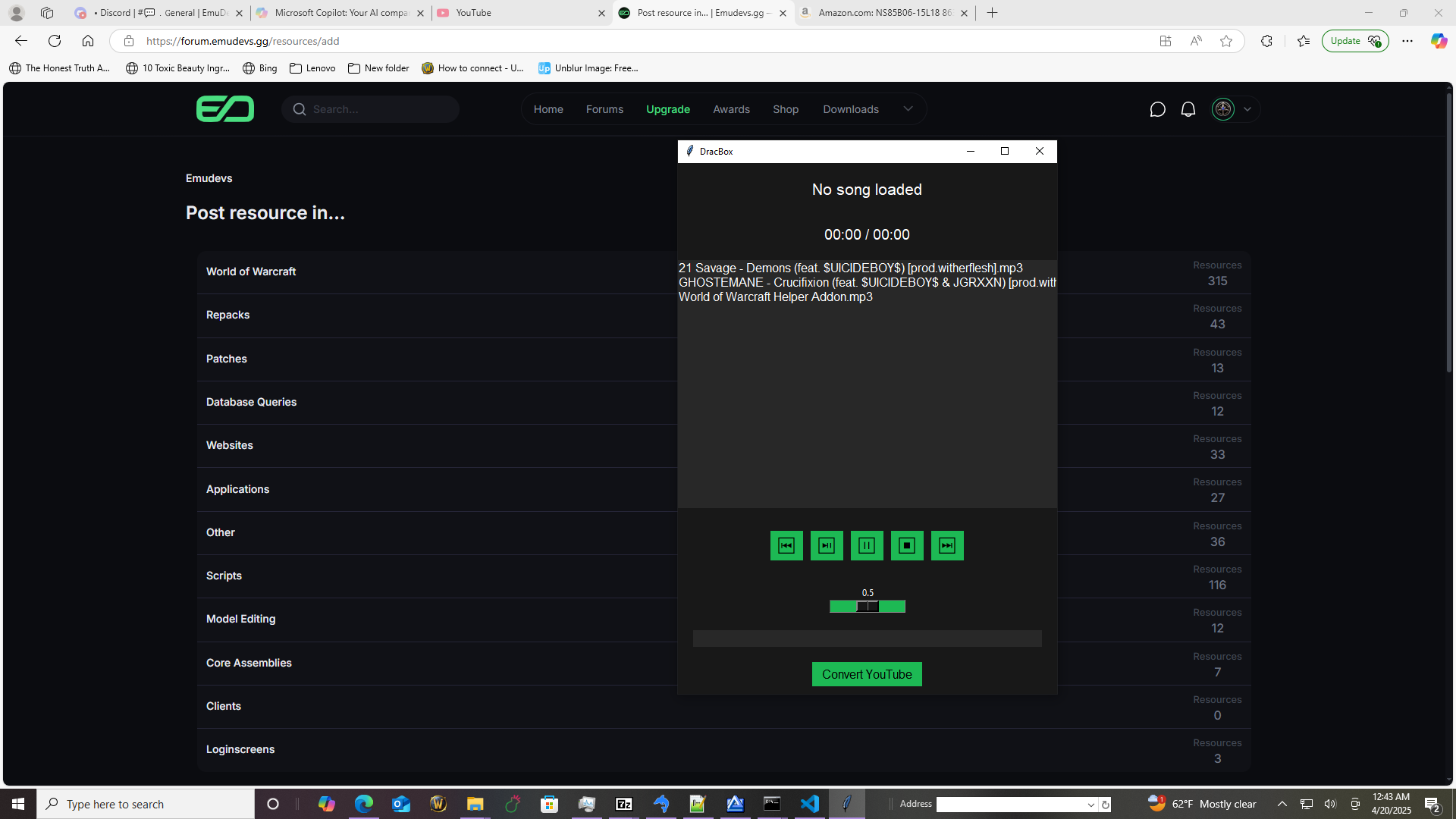Choose Loginscreens resource category
Viewport: 1456px width, 819px height.
240,749
